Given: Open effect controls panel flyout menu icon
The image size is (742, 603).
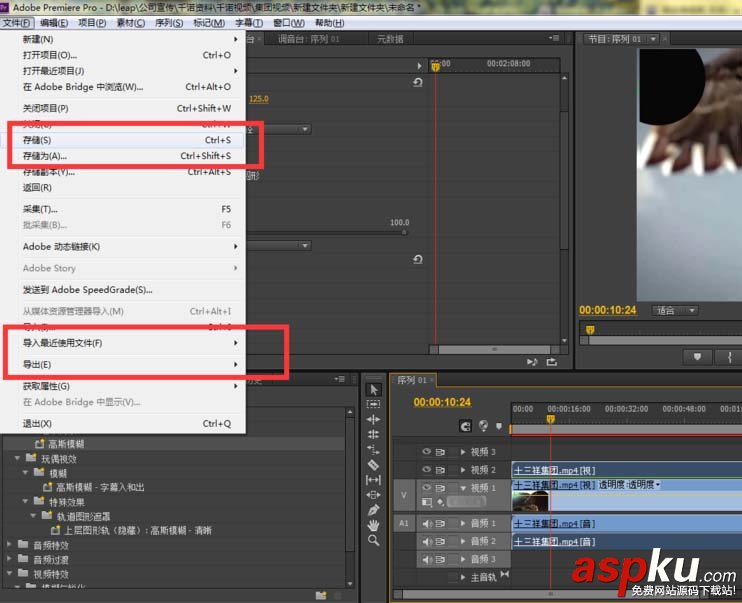Looking at the screenshot, I should 554,38.
